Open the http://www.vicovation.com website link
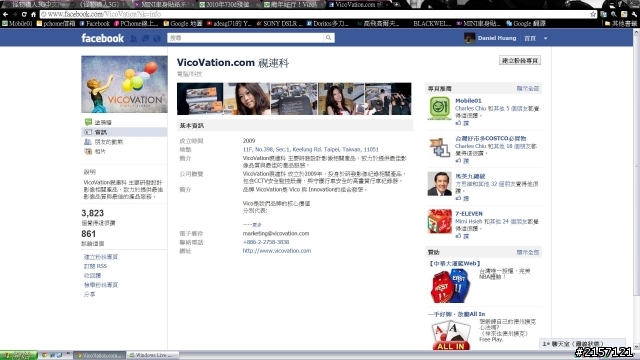Image resolution: width=640 pixels, height=360 pixels. point(277,251)
